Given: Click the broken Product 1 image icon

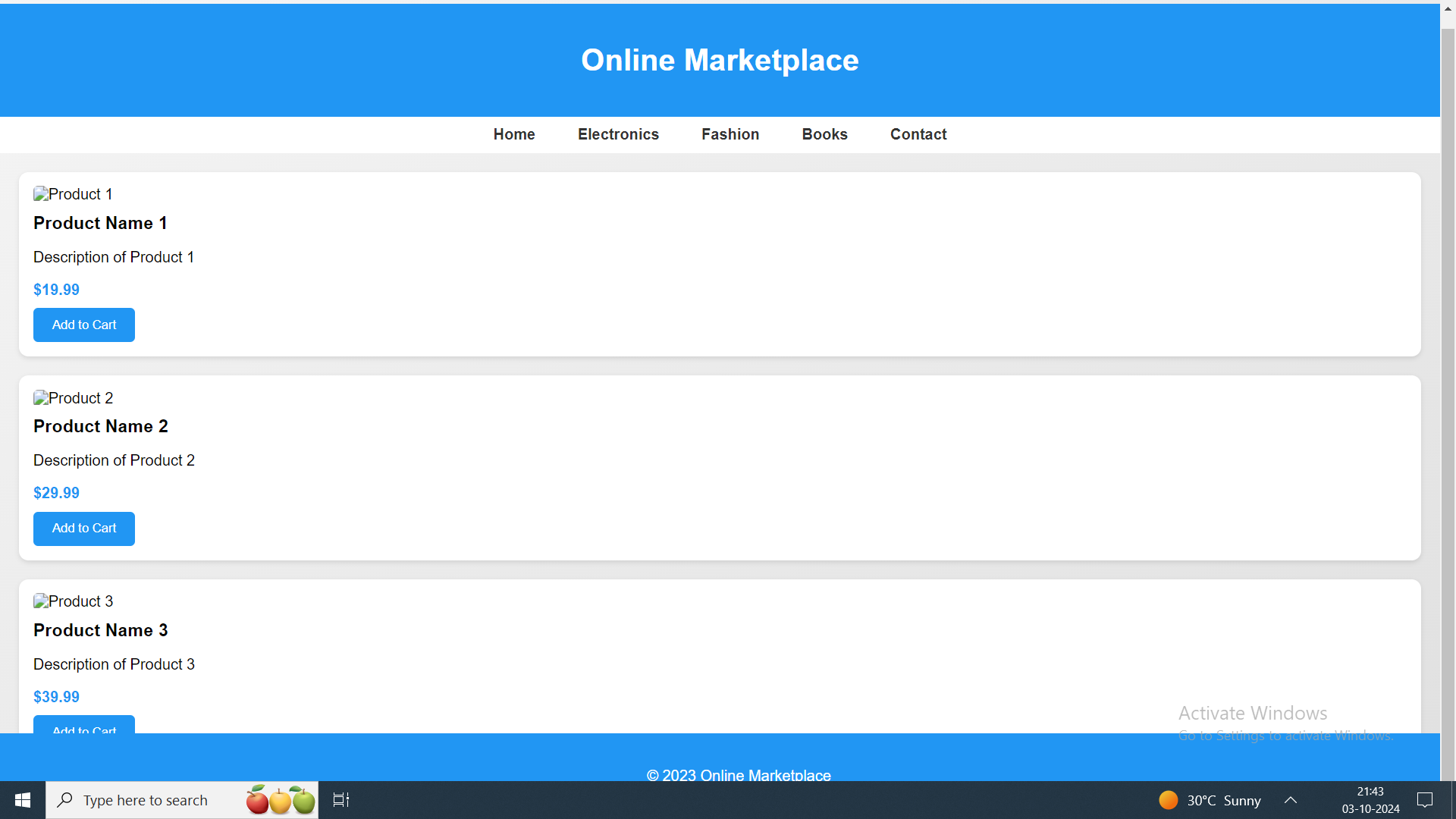Looking at the screenshot, I should 41,194.
